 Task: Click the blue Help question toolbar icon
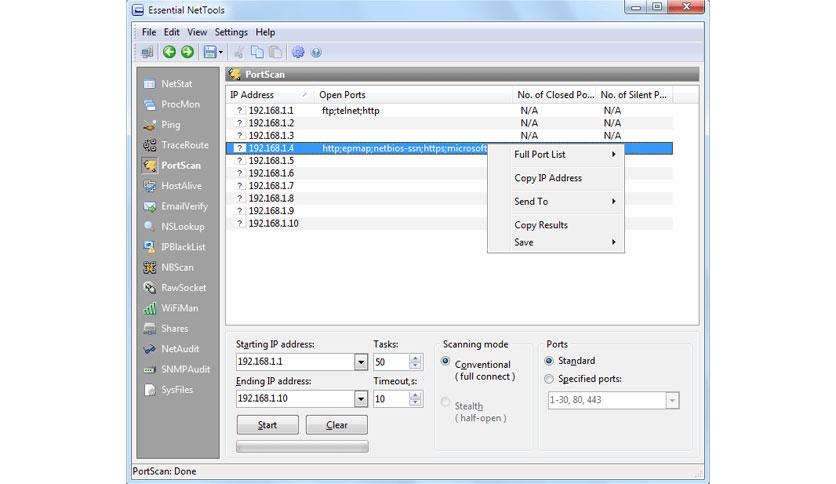(316, 52)
